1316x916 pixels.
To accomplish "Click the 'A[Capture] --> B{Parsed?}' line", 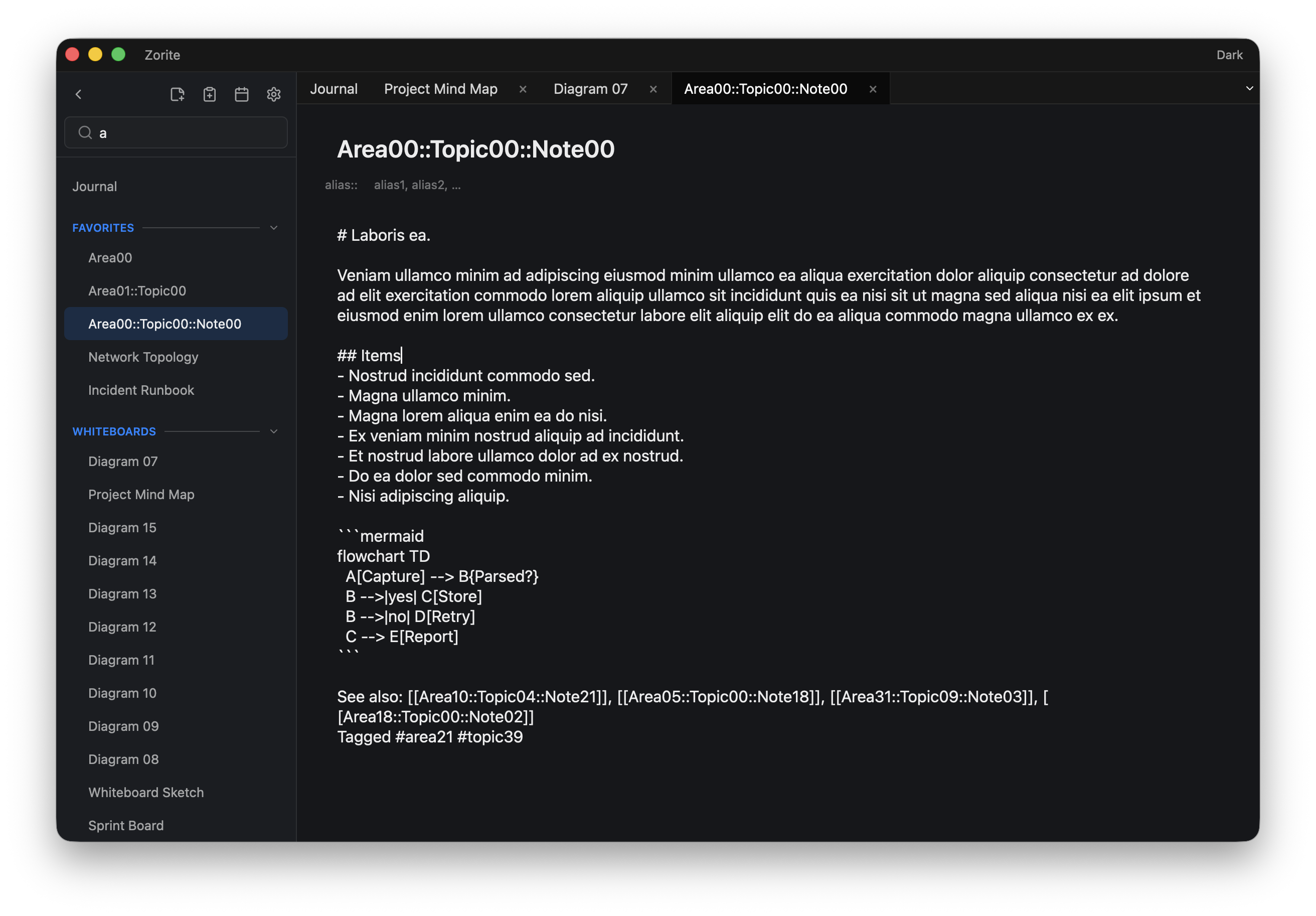I will 442,576.
